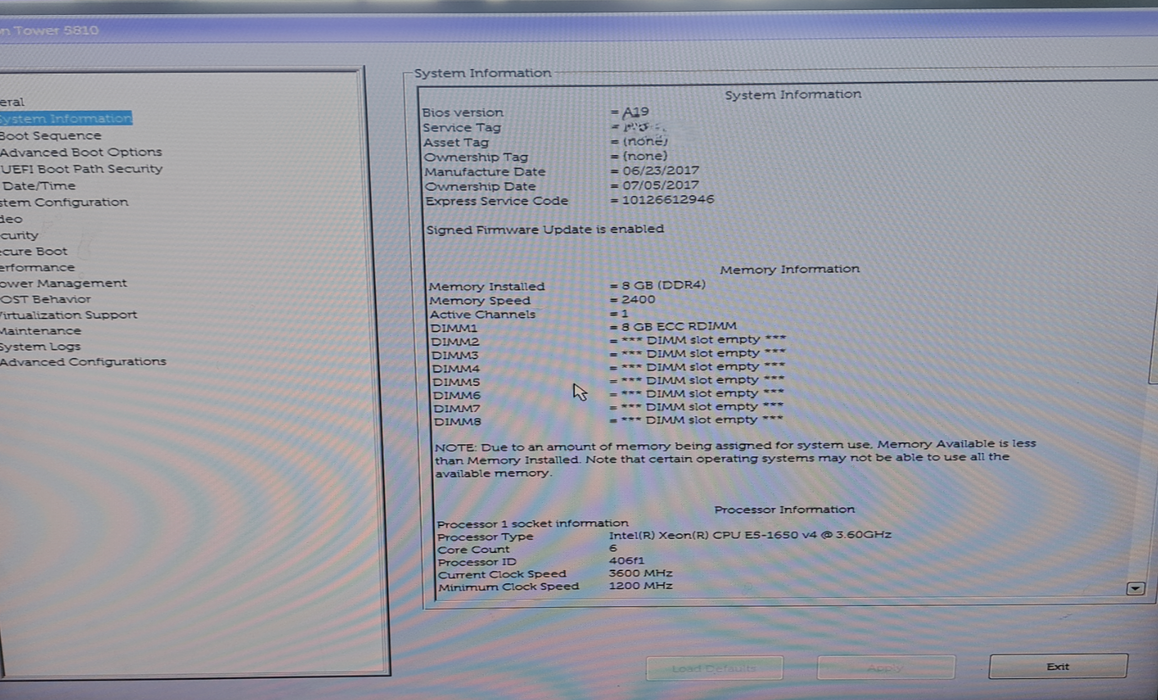
Task: Expand System Configuration category
Action: 64,202
